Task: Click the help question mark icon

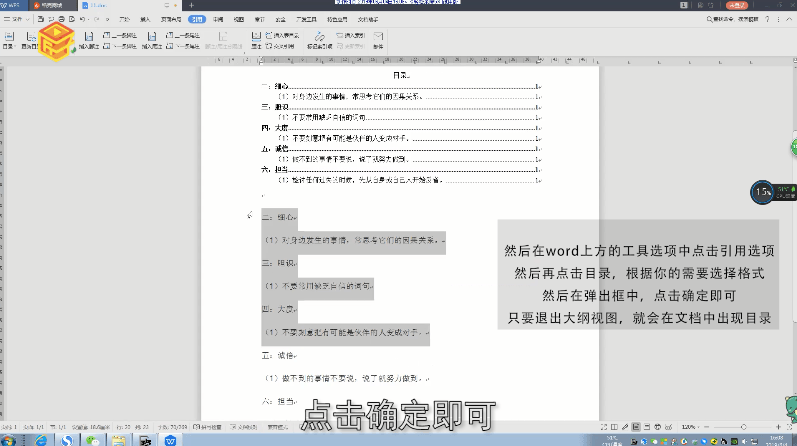Action: tap(768, 19)
